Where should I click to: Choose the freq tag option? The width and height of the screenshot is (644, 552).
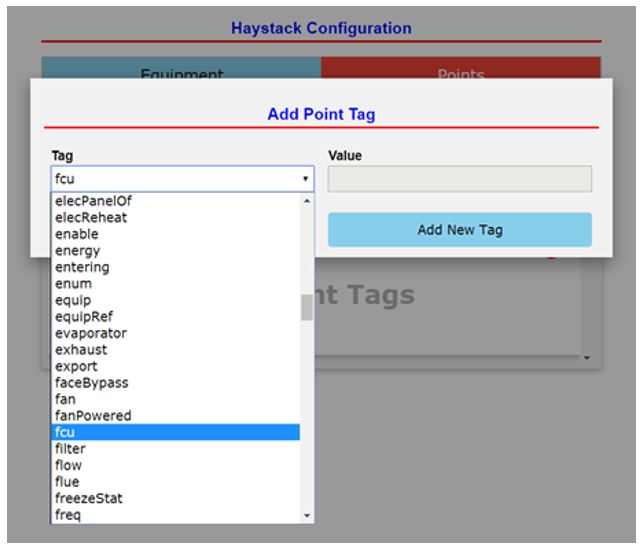176,515
